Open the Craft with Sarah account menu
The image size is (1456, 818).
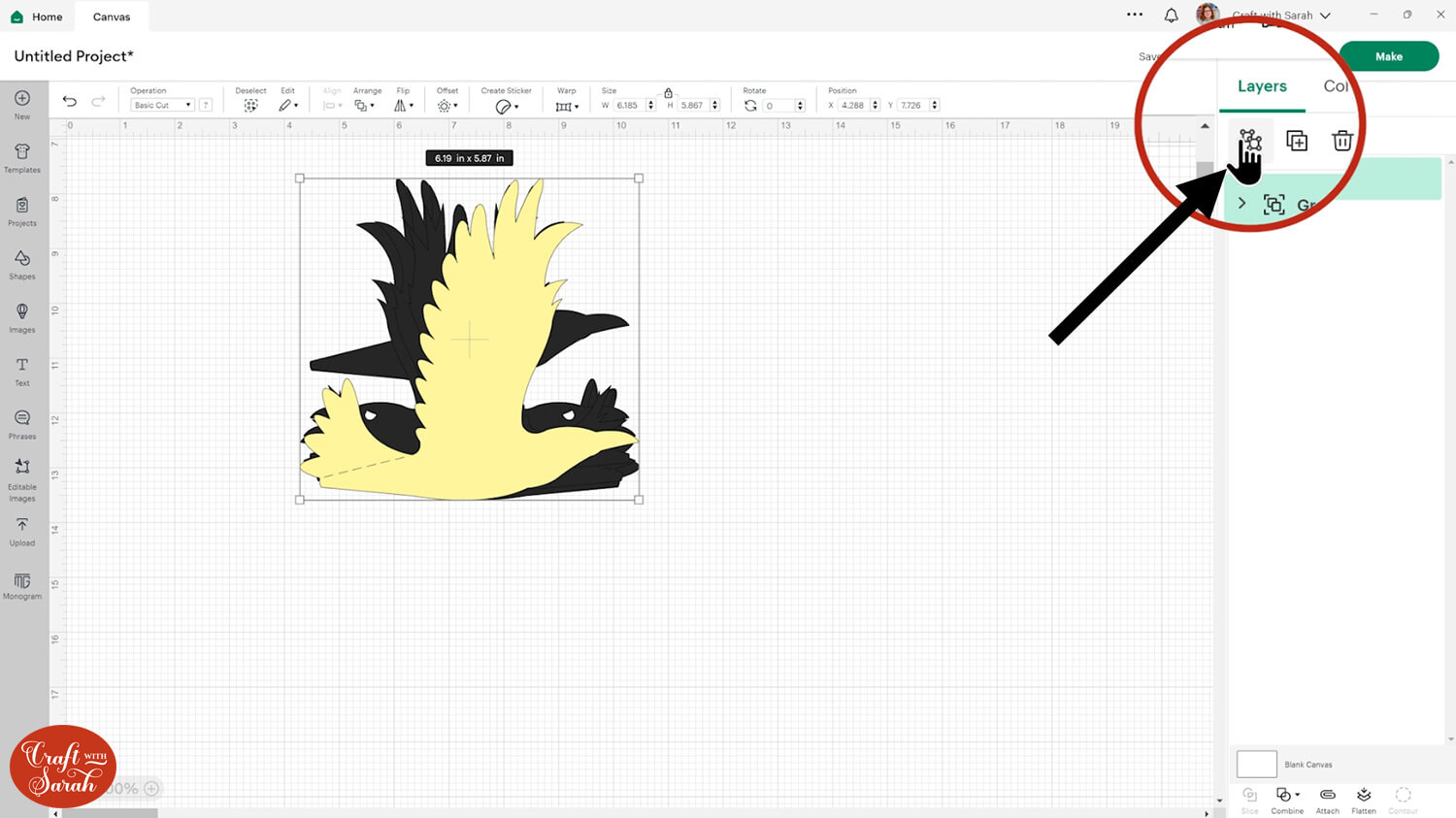1281,16
